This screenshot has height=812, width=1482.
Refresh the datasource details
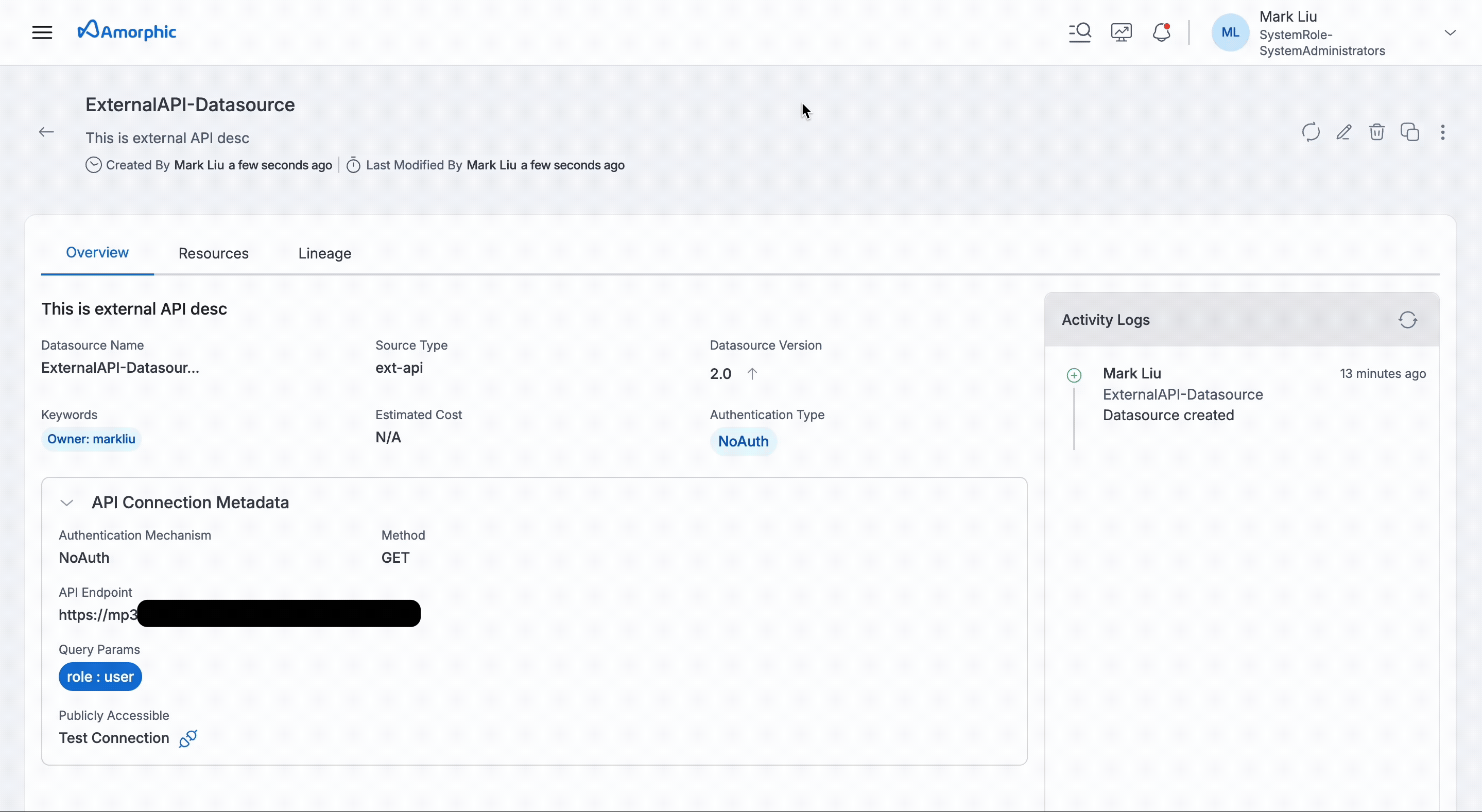tap(1310, 132)
